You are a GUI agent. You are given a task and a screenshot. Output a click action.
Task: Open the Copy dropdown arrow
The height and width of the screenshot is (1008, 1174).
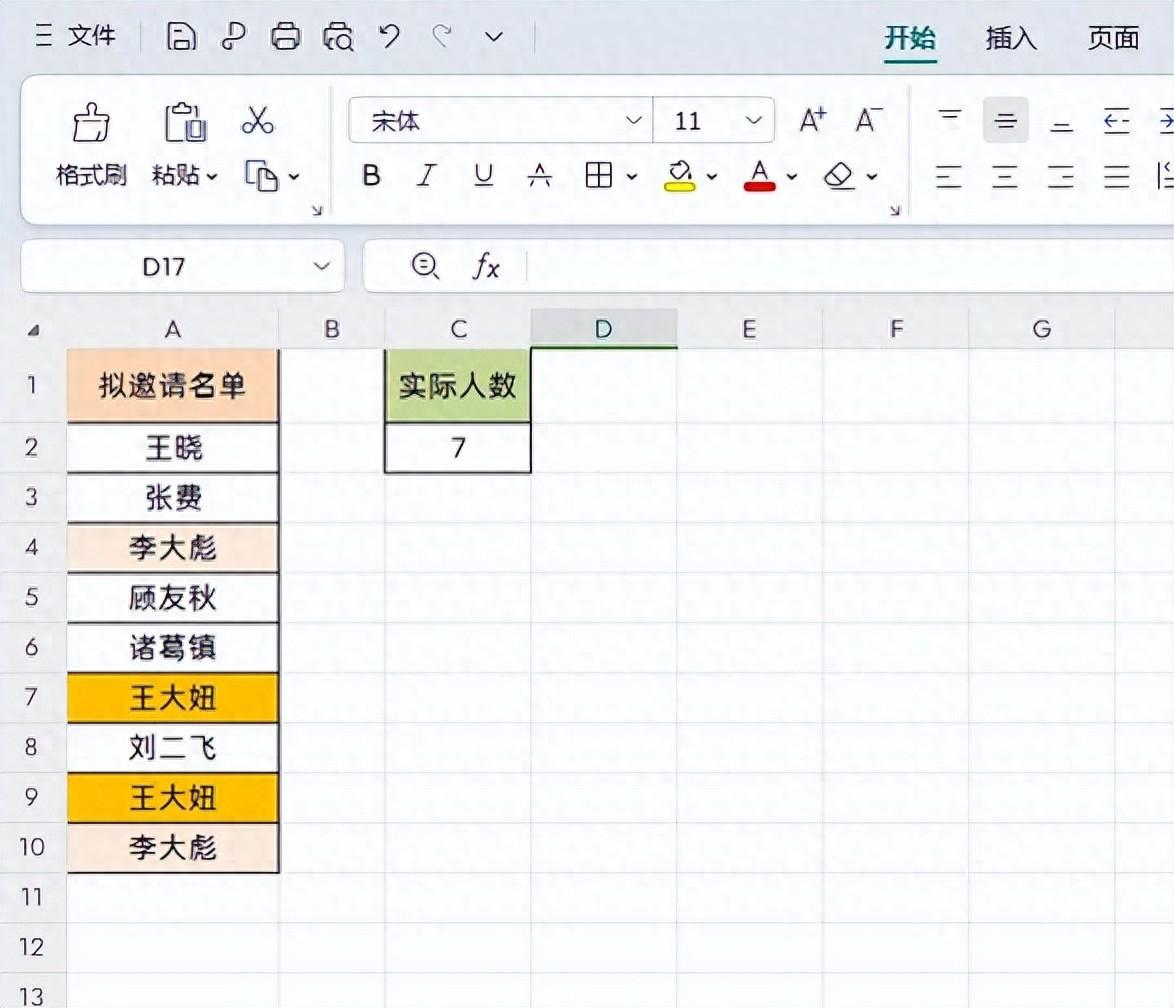(294, 177)
